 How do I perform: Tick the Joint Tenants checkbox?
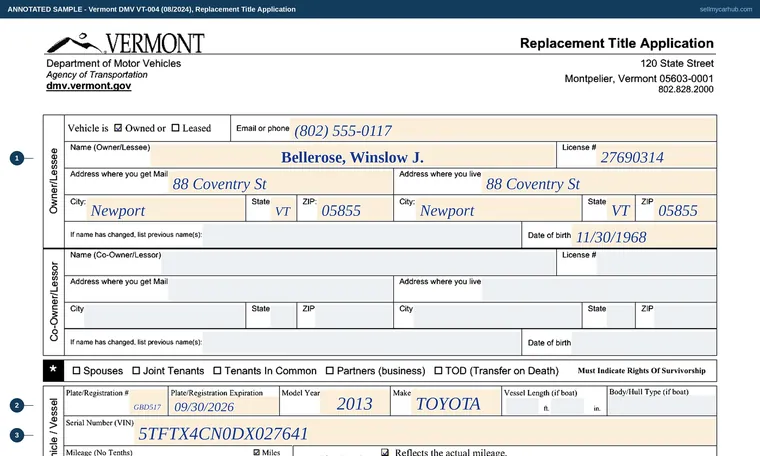[x=136, y=371]
